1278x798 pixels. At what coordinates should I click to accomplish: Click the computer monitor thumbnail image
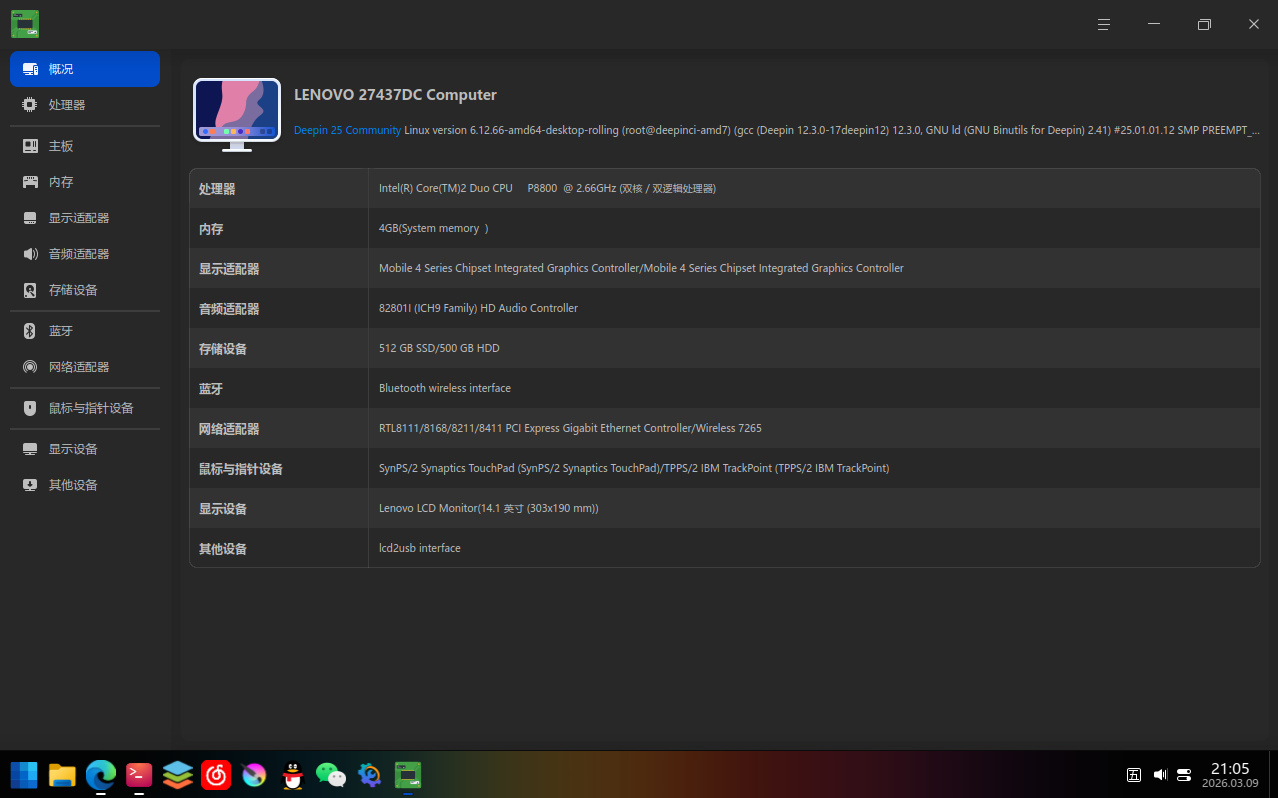click(x=236, y=114)
